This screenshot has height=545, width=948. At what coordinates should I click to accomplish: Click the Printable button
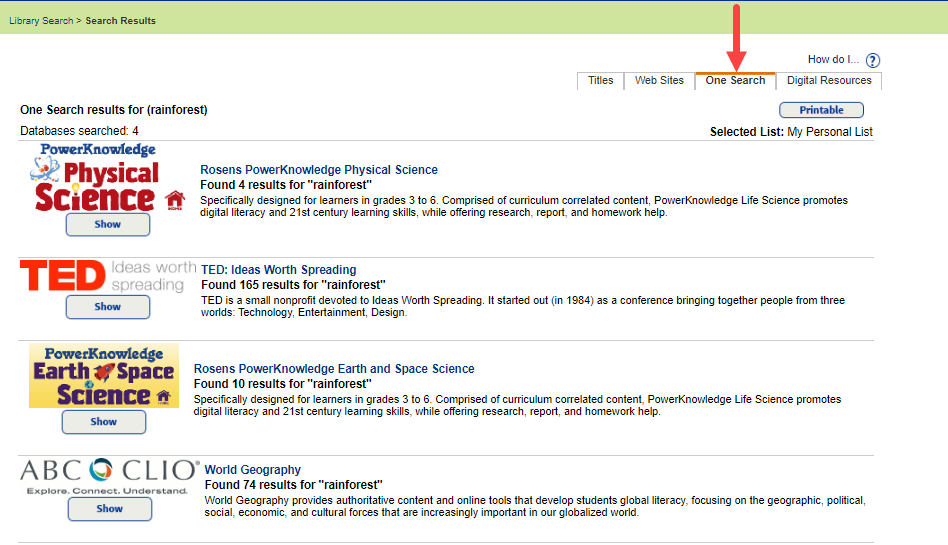[x=821, y=110]
